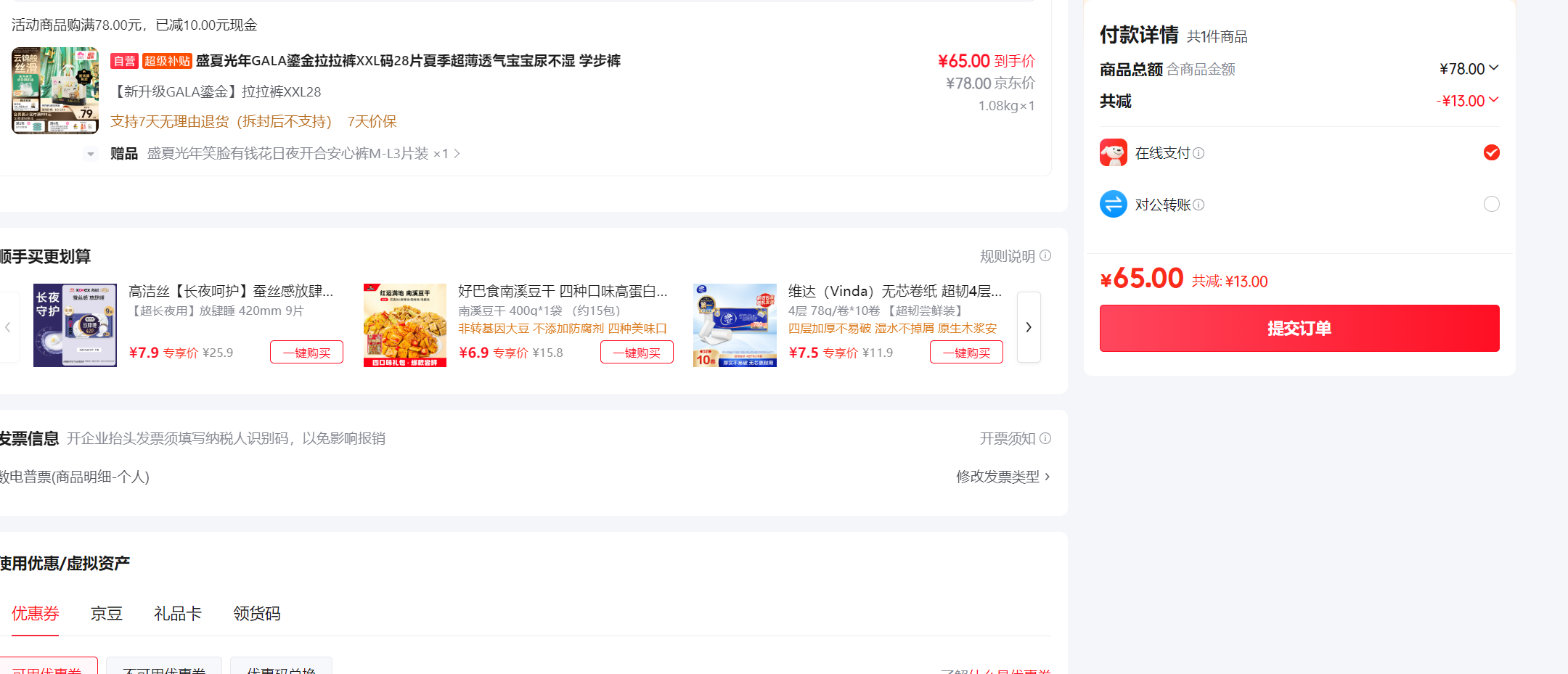The height and width of the screenshot is (674, 1568).
Task: Click the info icon next to 开票须知
Action: pyautogui.click(x=1045, y=438)
